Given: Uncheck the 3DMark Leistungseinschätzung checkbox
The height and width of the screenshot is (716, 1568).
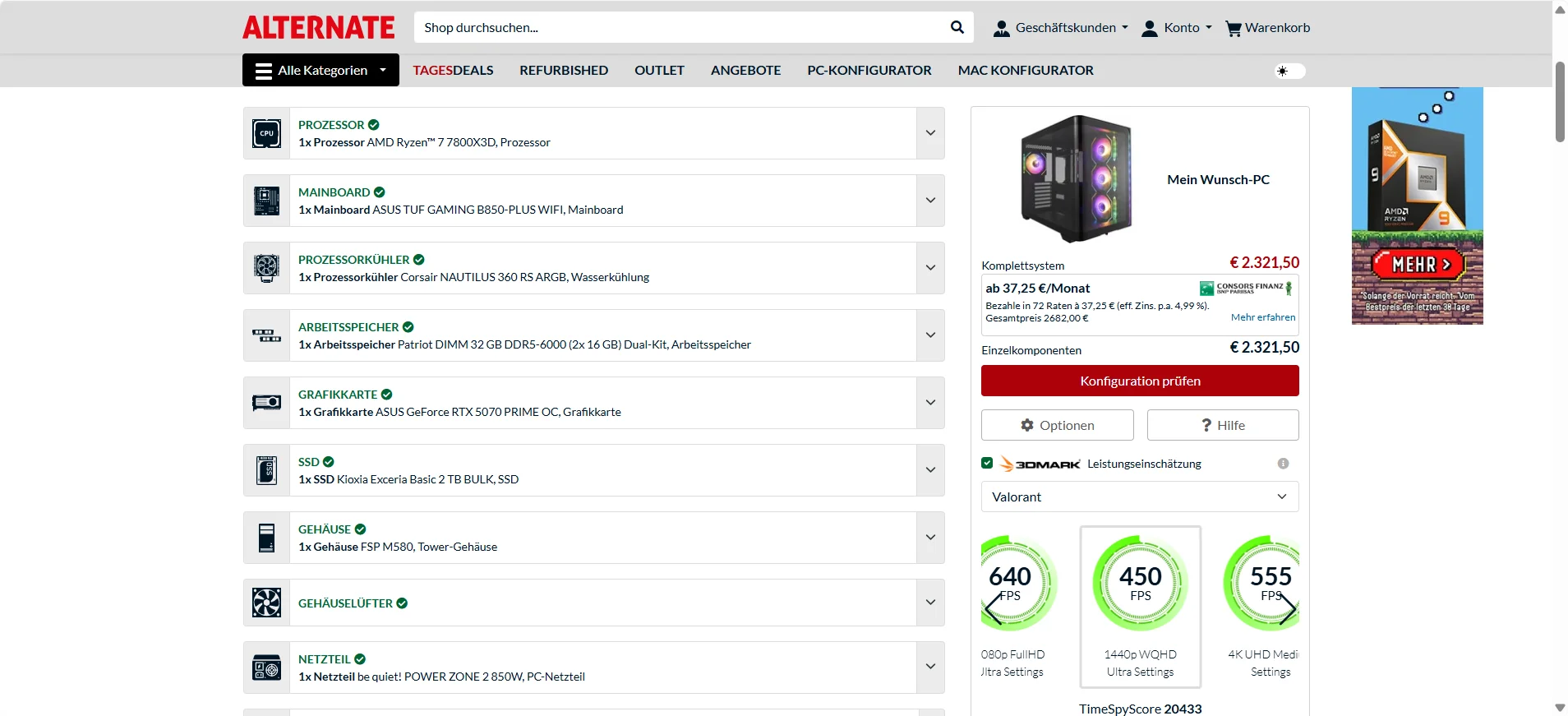Looking at the screenshot, I should (x=987, y=463).
